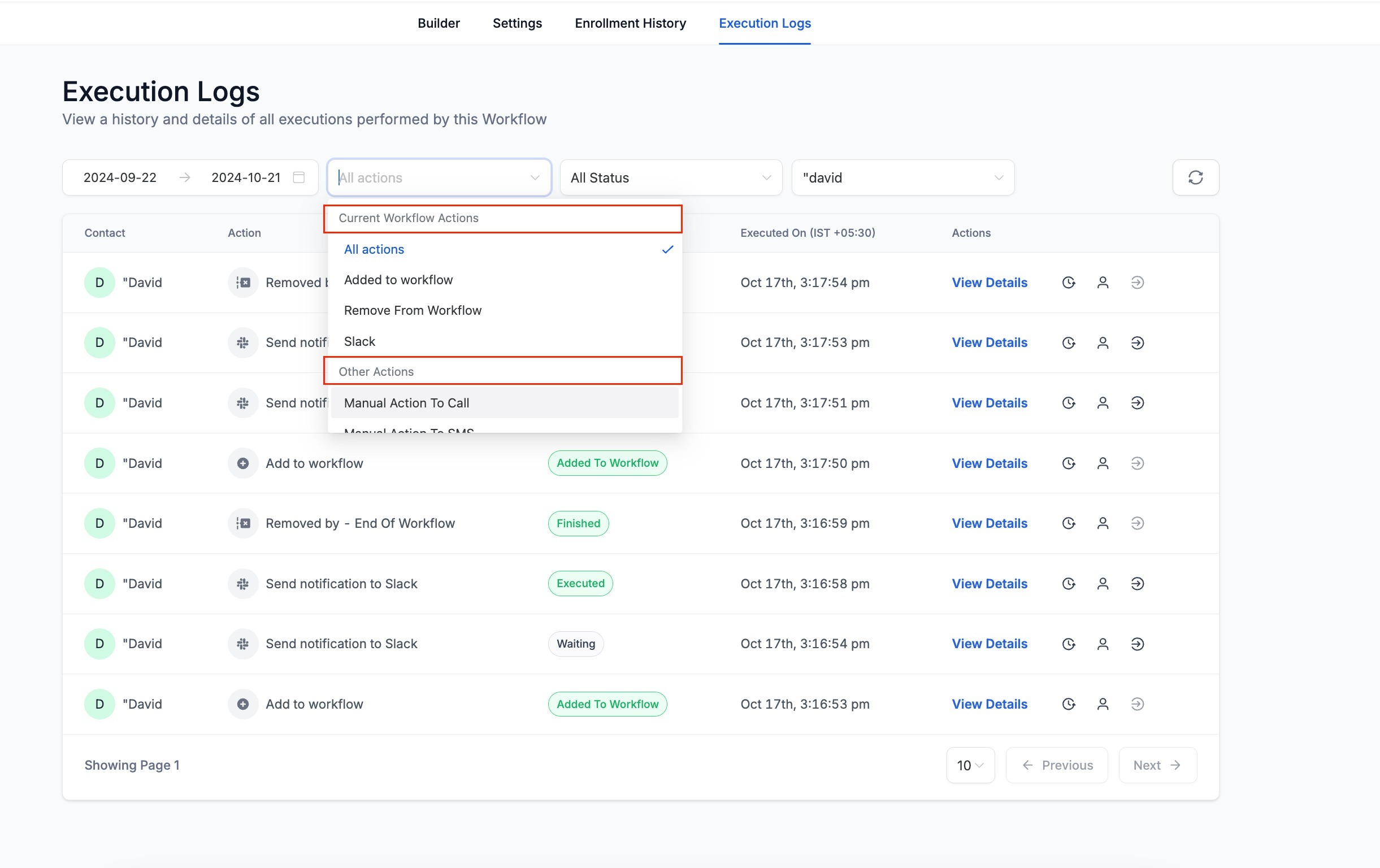This screenshot has width=1380, height=868.
Task: Click arrow-circle icon in third row
Action: tap(1137, 403)
